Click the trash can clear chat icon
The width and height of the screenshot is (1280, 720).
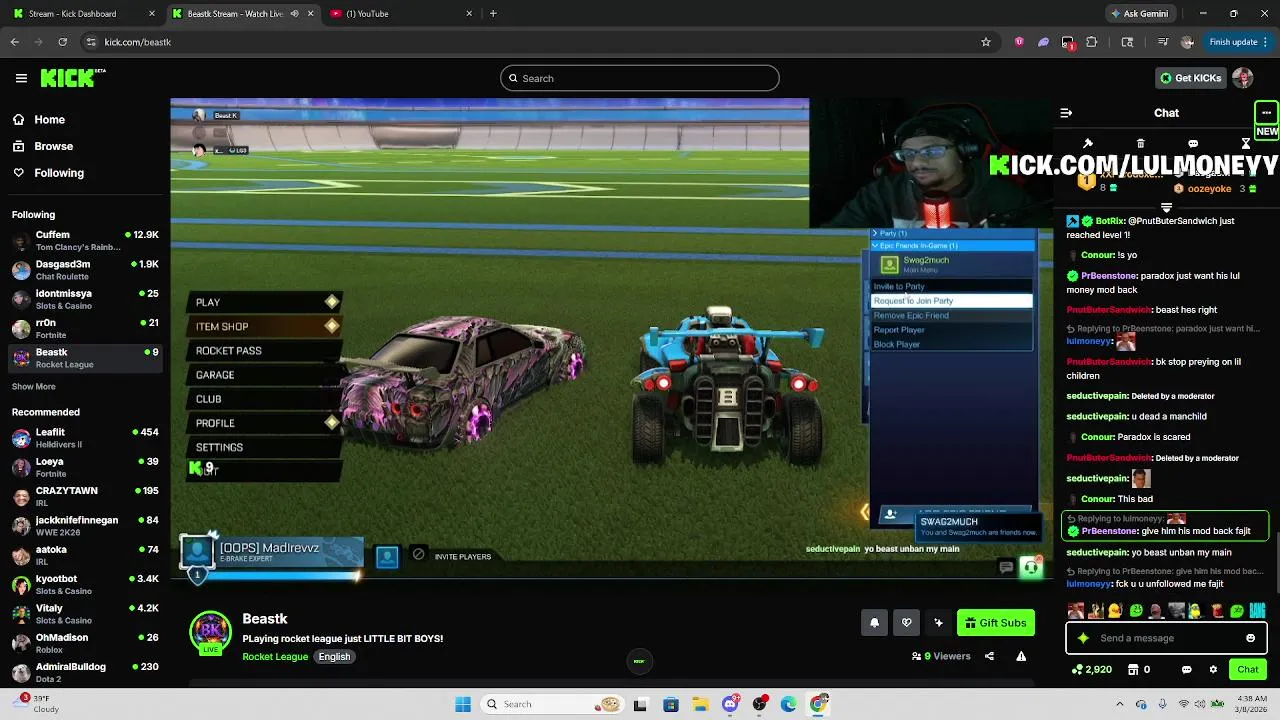pos(1141,143)
